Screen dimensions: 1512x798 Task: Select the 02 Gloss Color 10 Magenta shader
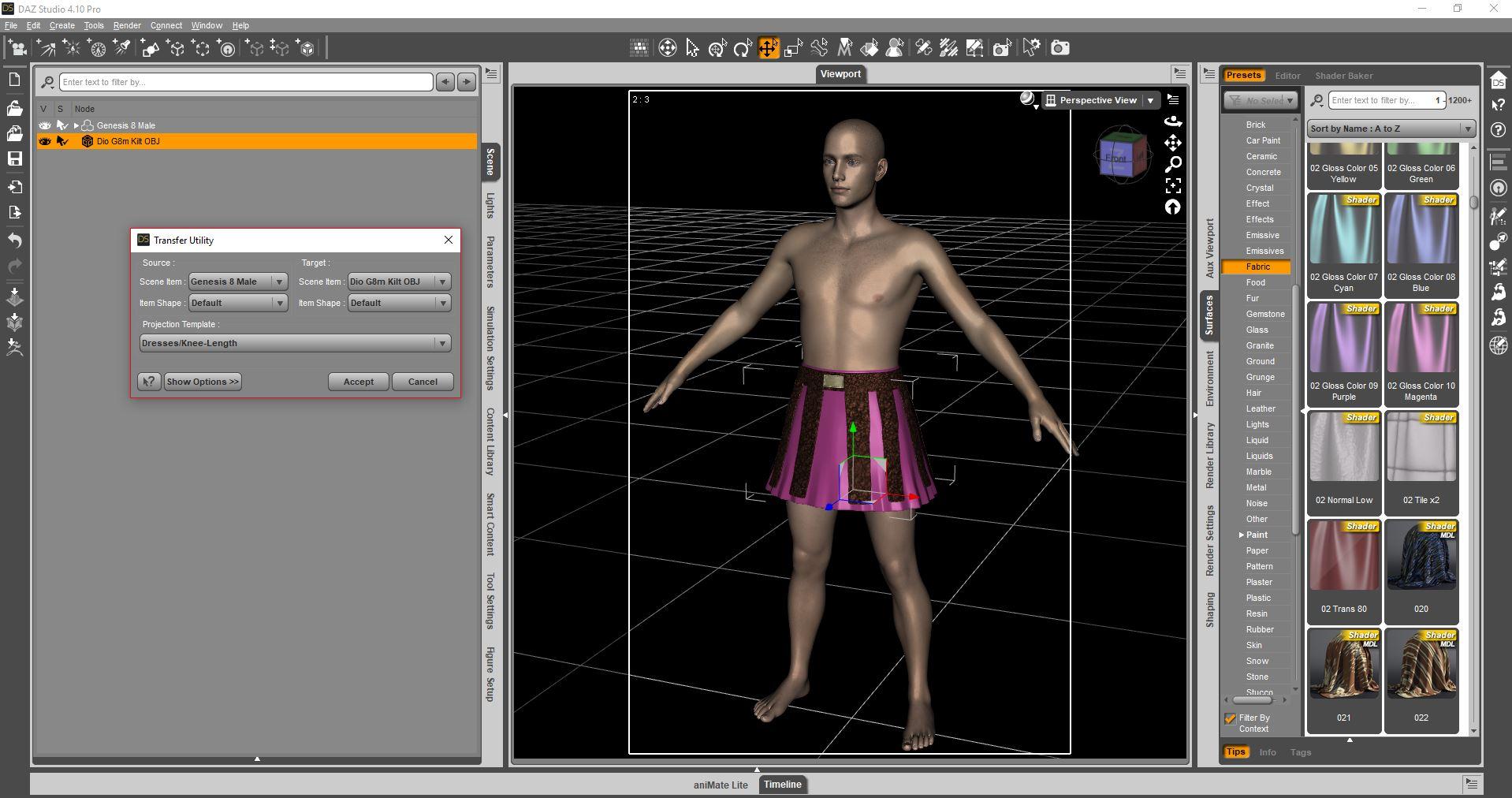pyautogui.click(x=1421, y=354)
